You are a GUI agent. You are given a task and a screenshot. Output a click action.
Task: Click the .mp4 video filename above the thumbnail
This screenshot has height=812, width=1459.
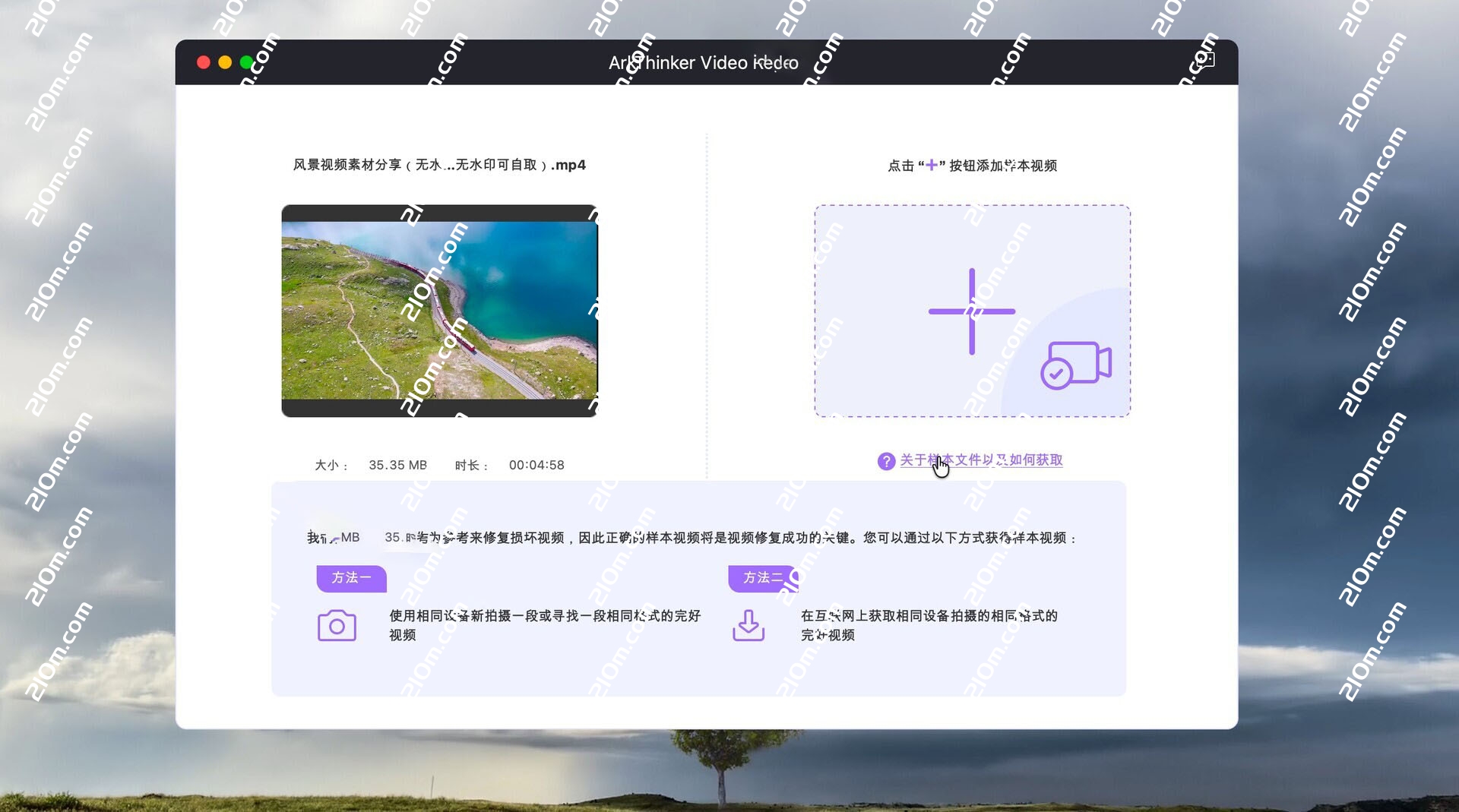click(x=439, y=165)
